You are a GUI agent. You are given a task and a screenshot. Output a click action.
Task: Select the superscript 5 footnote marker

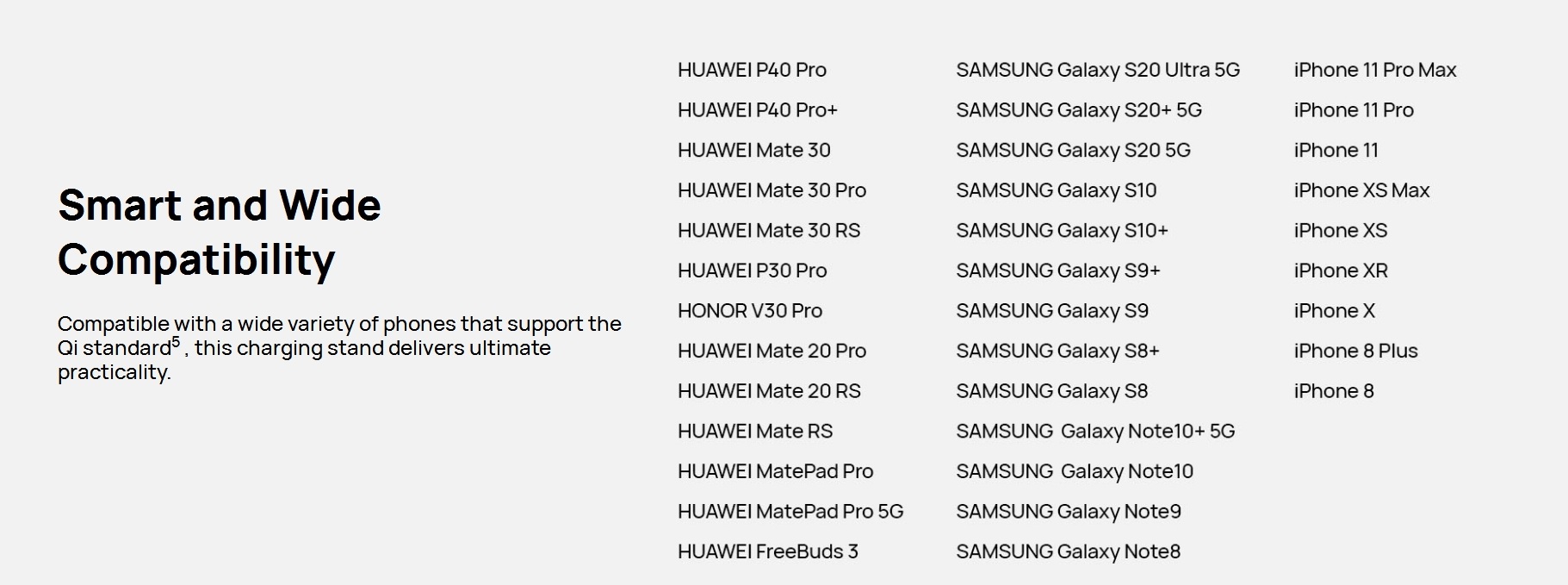pyautogui.click(x=176, y=342)
